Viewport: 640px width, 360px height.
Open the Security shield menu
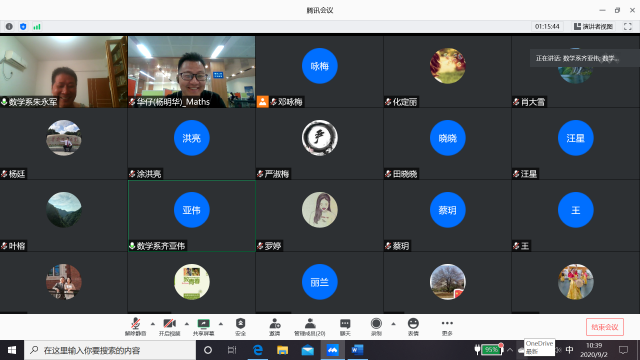coord(240,327)
